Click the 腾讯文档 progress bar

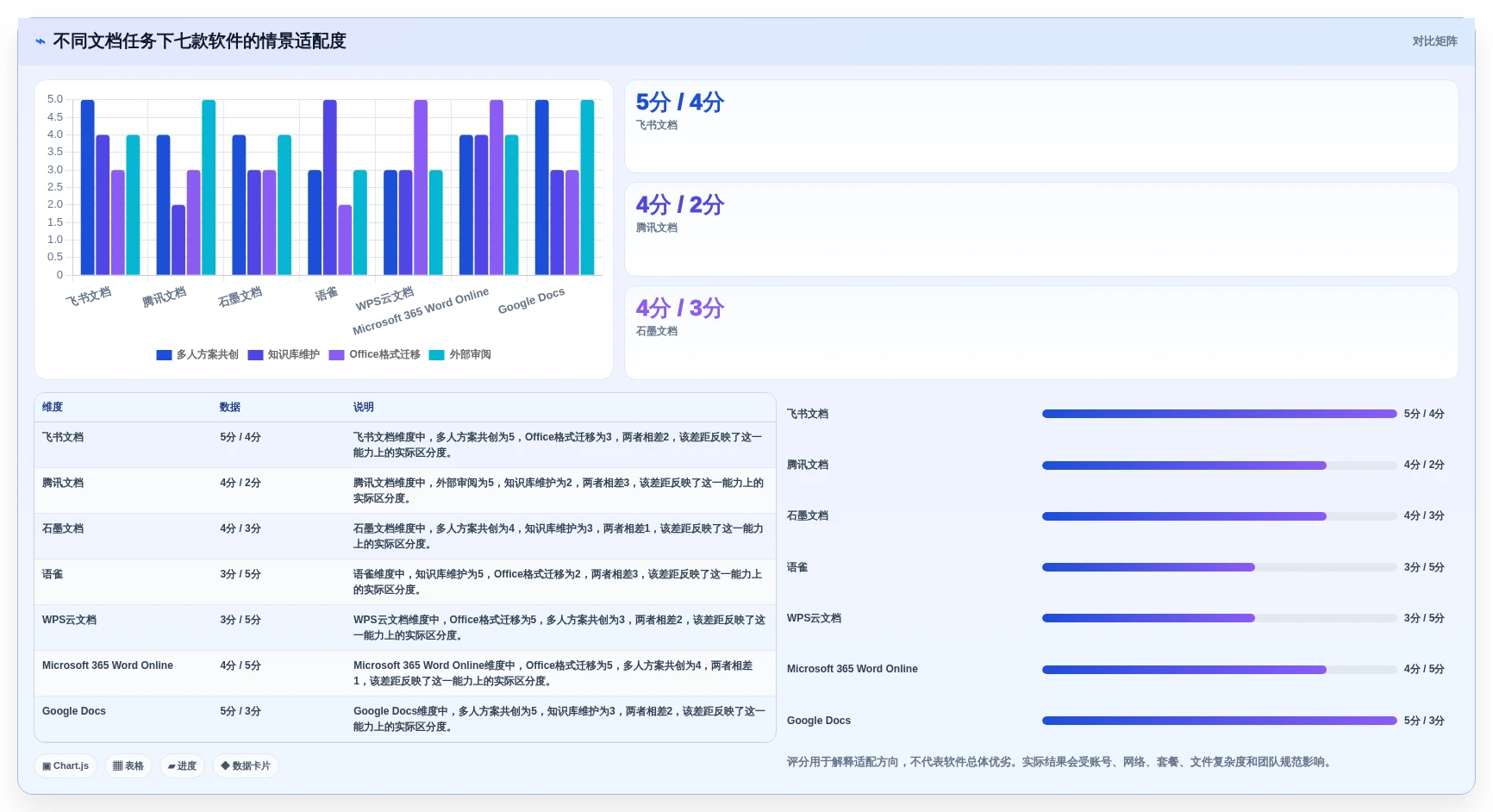(1219, 465)
